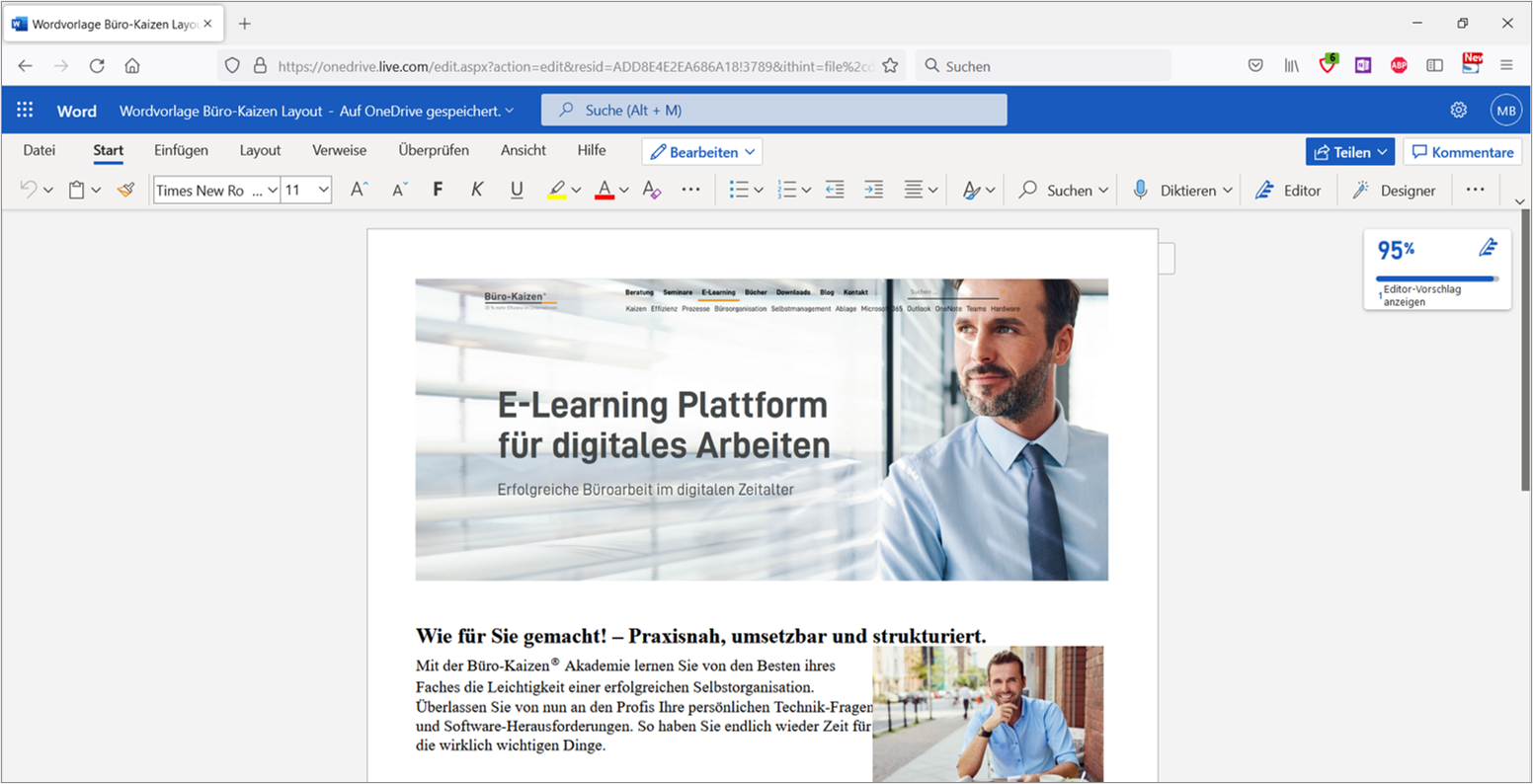Close the Wordvorlage Büro-Kaizen browser tab
Image resolution: width=1533 pixels, height=784 pixels.
click(x=207, y=23)
